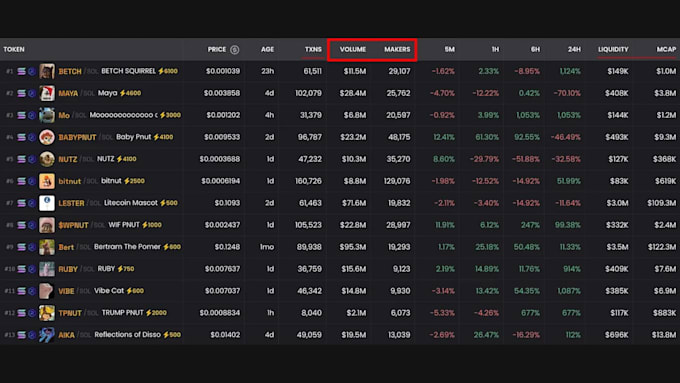The width and height of the screenshot is (680, 383).
Task: Click the $0.001039 price cell
Action: pyautogui.click(x=223, y=71)
